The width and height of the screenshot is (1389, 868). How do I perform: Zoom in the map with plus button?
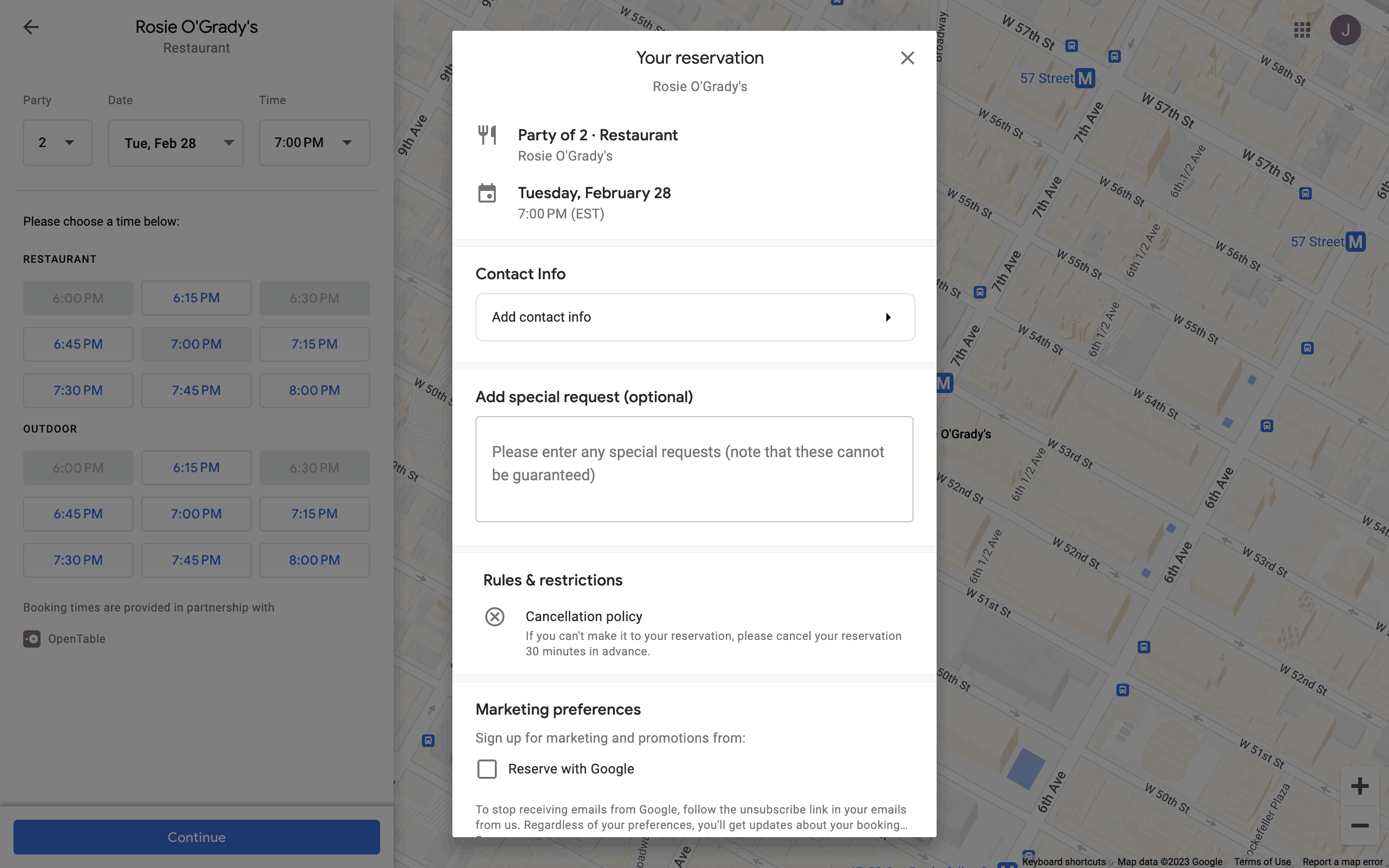coord(1359,786)
